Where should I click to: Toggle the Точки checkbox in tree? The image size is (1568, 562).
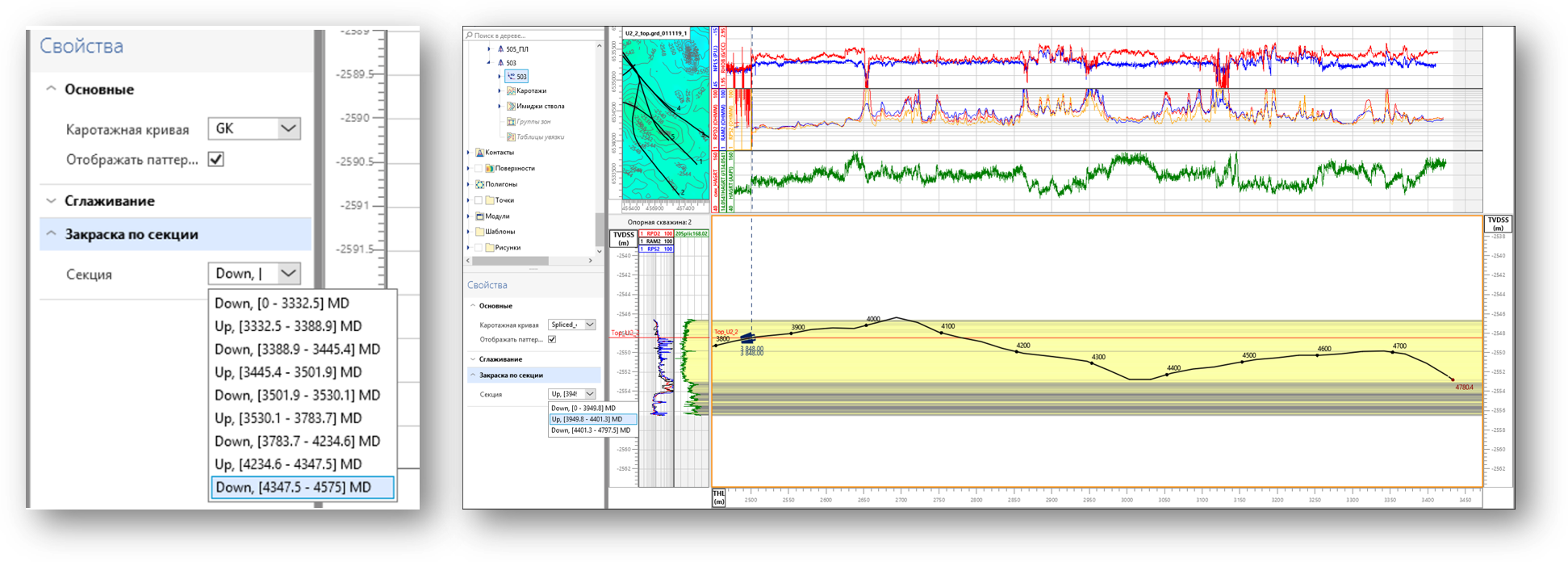click(479, 200)
